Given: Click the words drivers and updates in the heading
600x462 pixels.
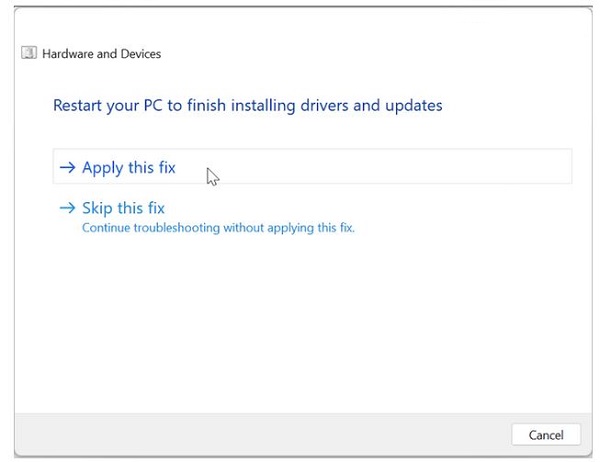Looking at the screenshot, I should (371, 105).
